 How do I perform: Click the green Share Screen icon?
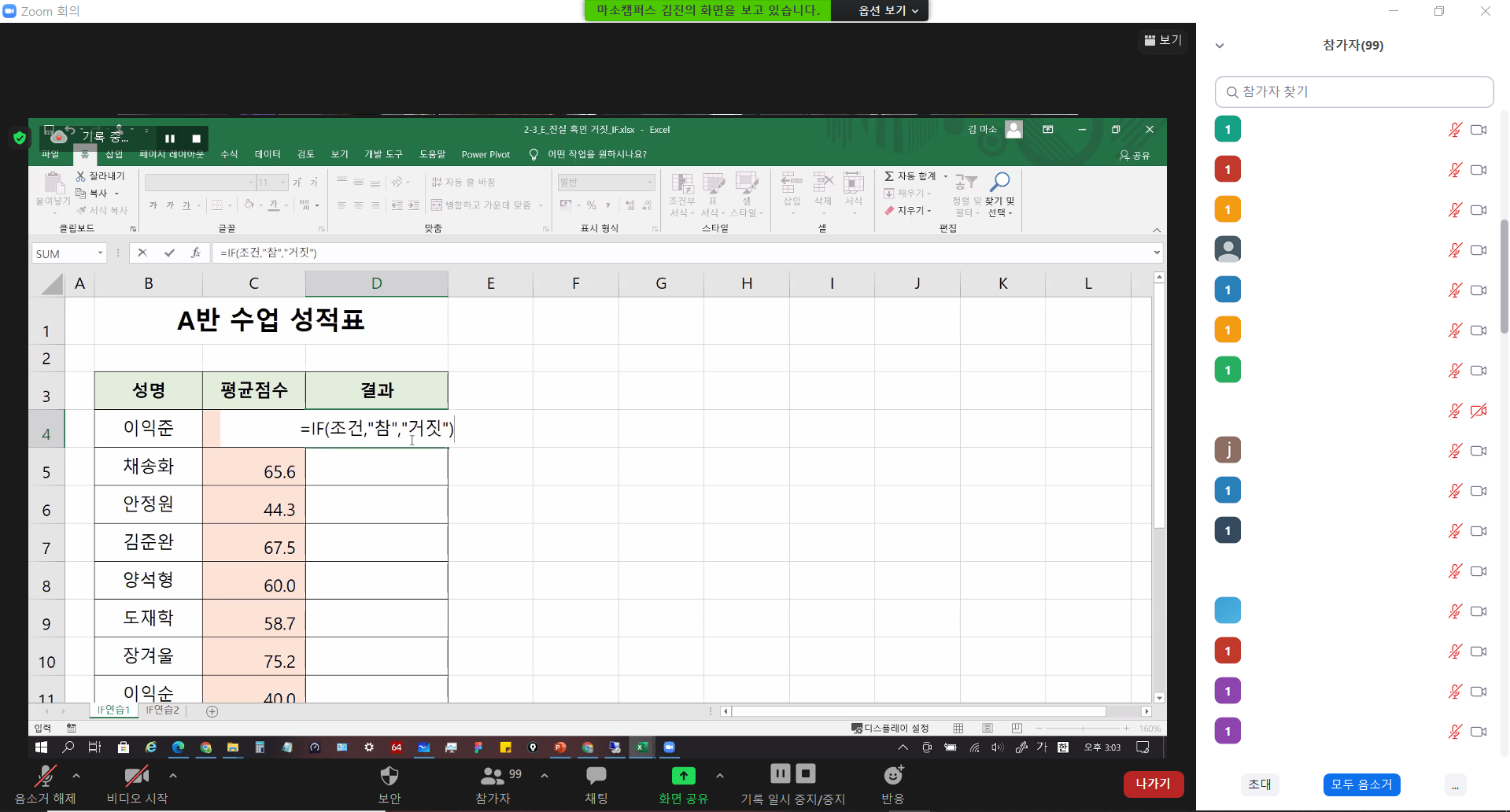click(683, 777)
